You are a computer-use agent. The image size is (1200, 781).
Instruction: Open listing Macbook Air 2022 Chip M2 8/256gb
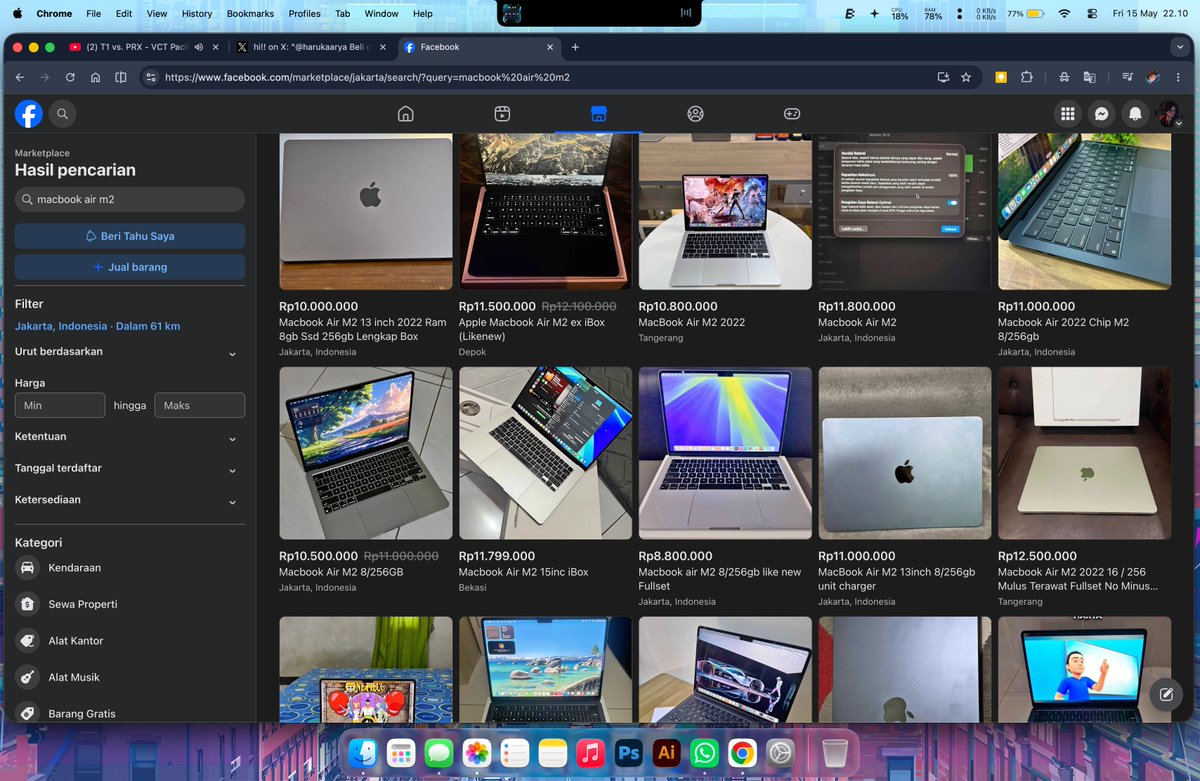point(1063,329)
